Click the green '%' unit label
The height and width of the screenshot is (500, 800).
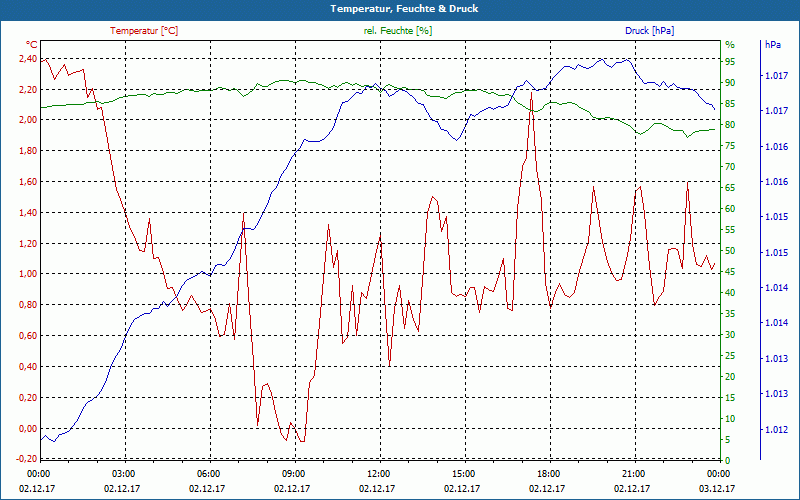(730, 44)
